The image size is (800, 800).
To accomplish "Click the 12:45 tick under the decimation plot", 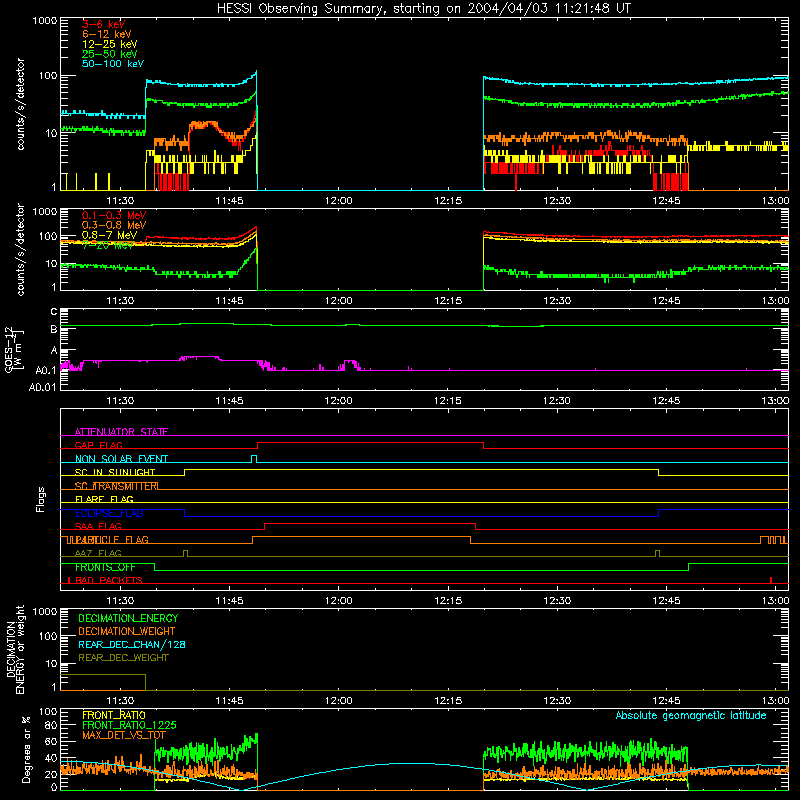I will tap(666, 701).
